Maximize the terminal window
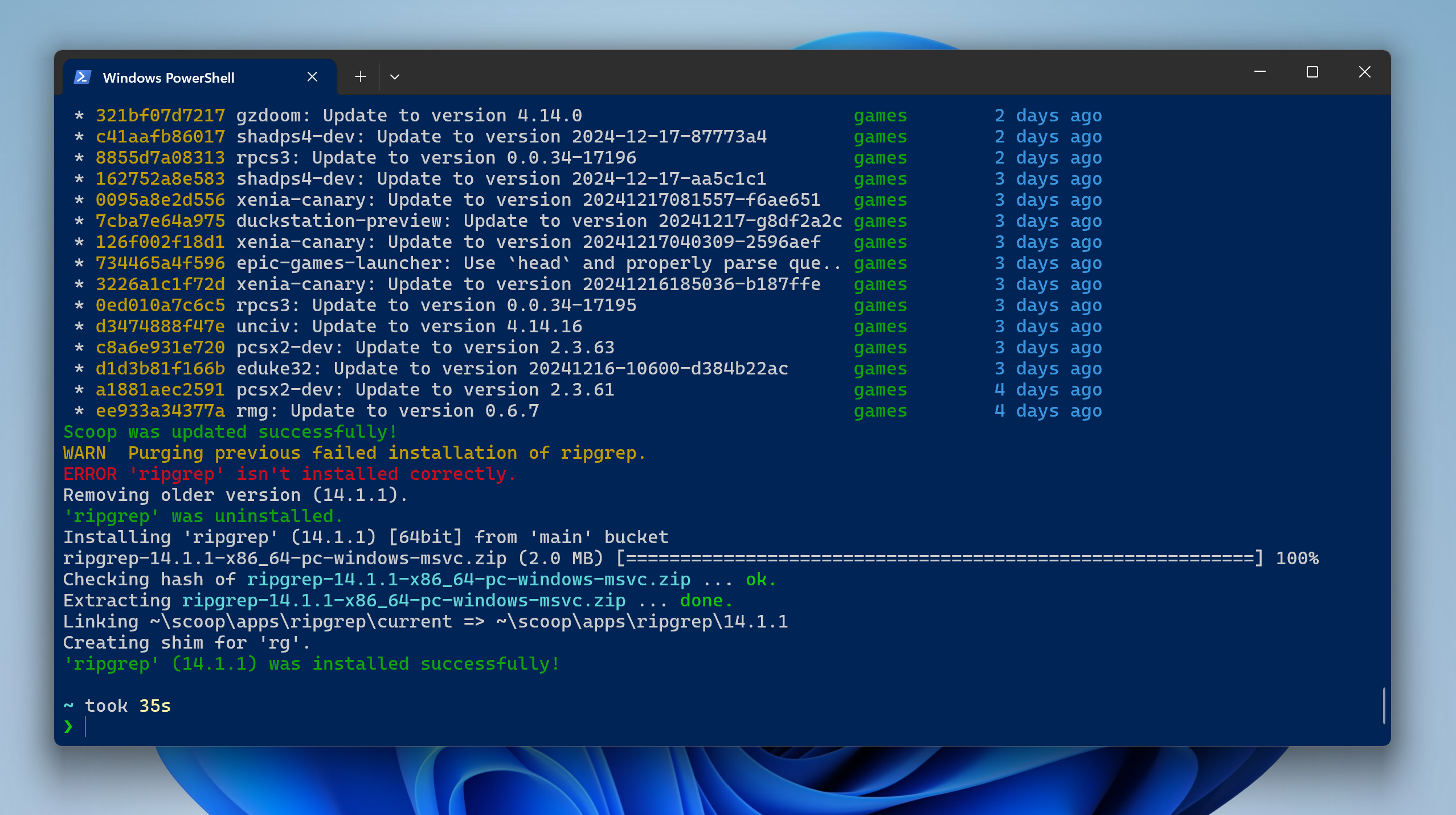 [1312, 72]
